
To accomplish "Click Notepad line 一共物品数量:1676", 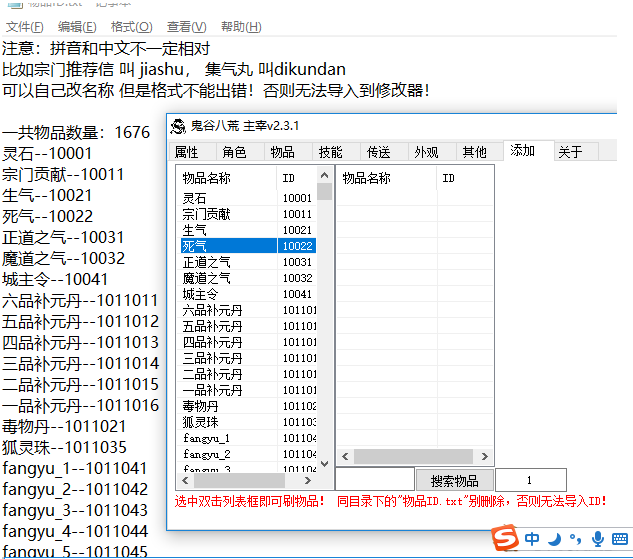I will 76,132.
